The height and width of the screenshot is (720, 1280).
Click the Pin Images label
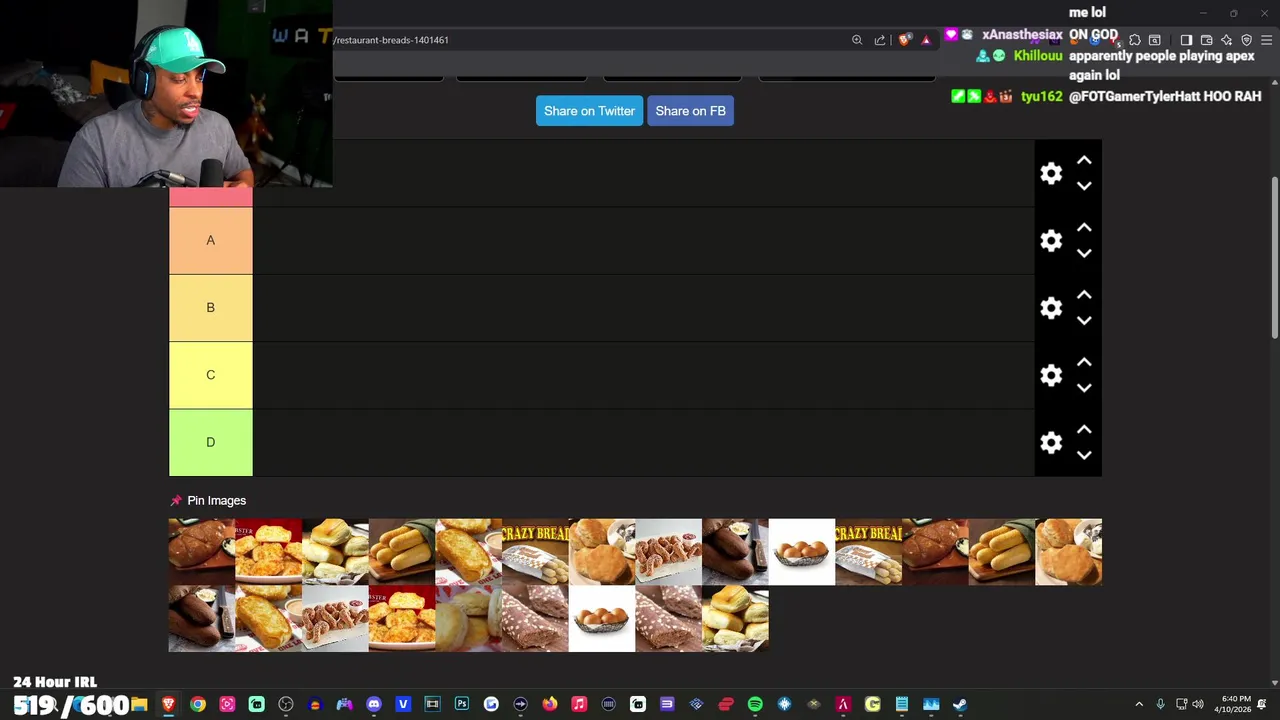[216, 501]
